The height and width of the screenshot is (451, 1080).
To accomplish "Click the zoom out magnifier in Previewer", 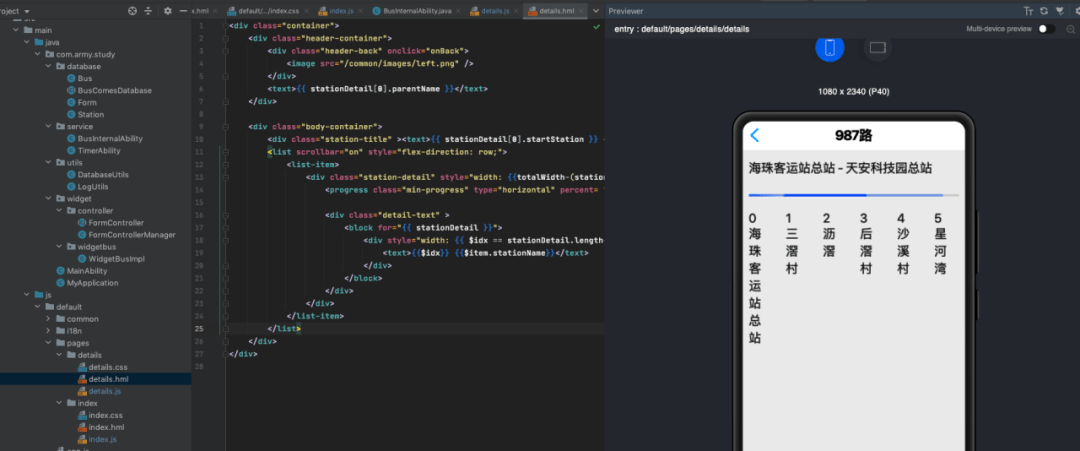I will click(x=1071, y=29).
